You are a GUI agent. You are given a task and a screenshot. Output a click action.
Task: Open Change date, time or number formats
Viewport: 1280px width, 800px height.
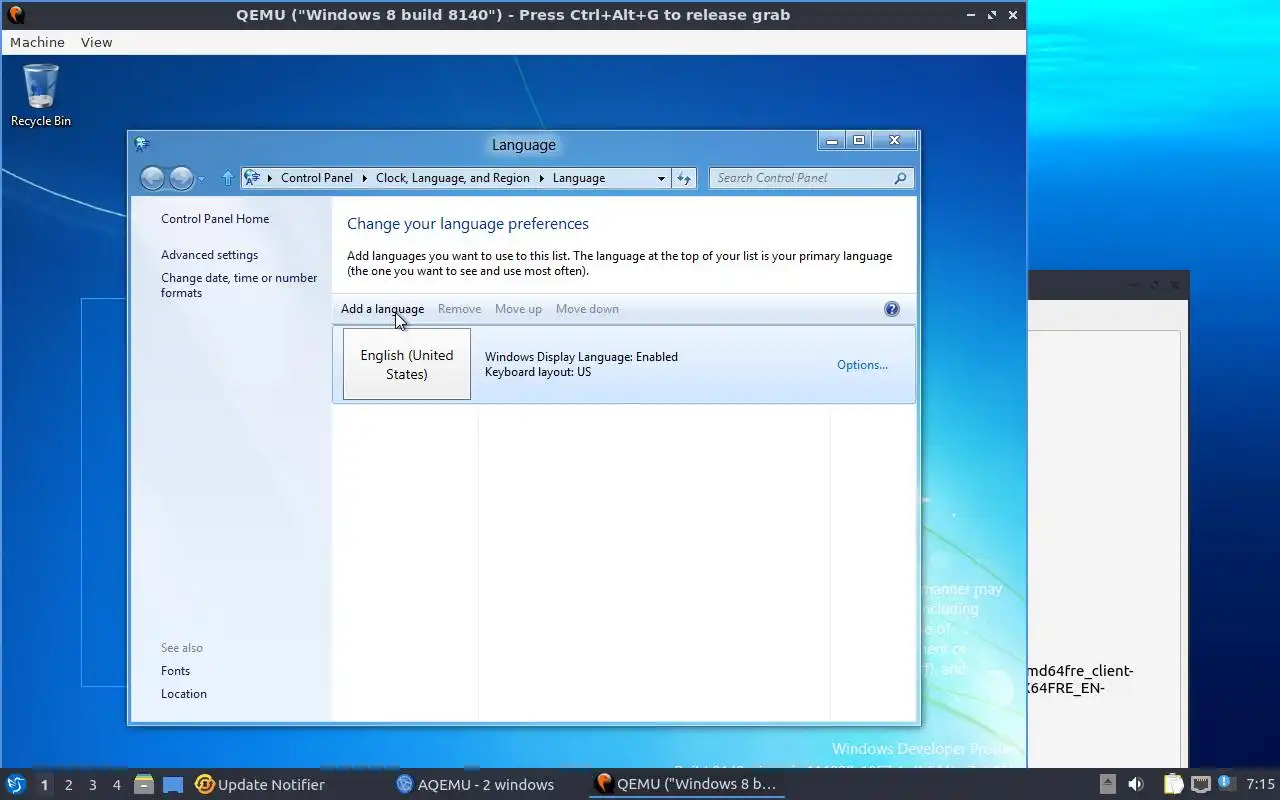point(239,285)
